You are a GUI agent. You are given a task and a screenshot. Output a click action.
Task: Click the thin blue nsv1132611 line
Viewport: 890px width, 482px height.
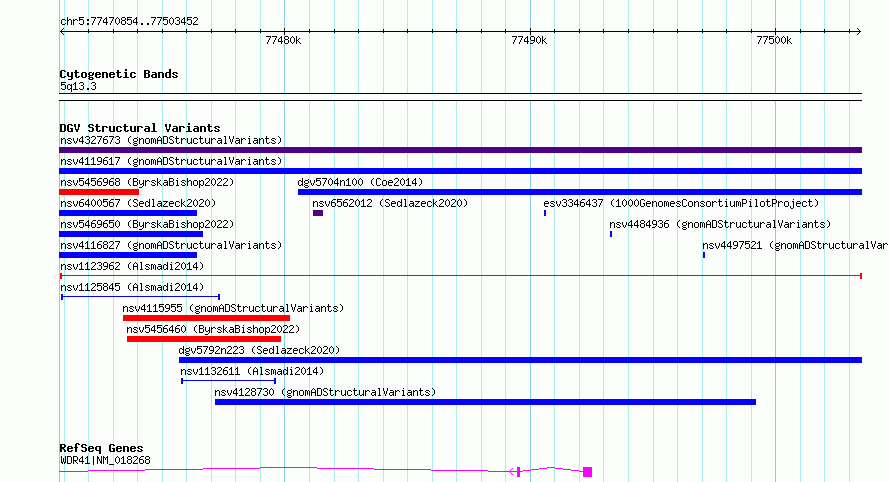(228, 381)
